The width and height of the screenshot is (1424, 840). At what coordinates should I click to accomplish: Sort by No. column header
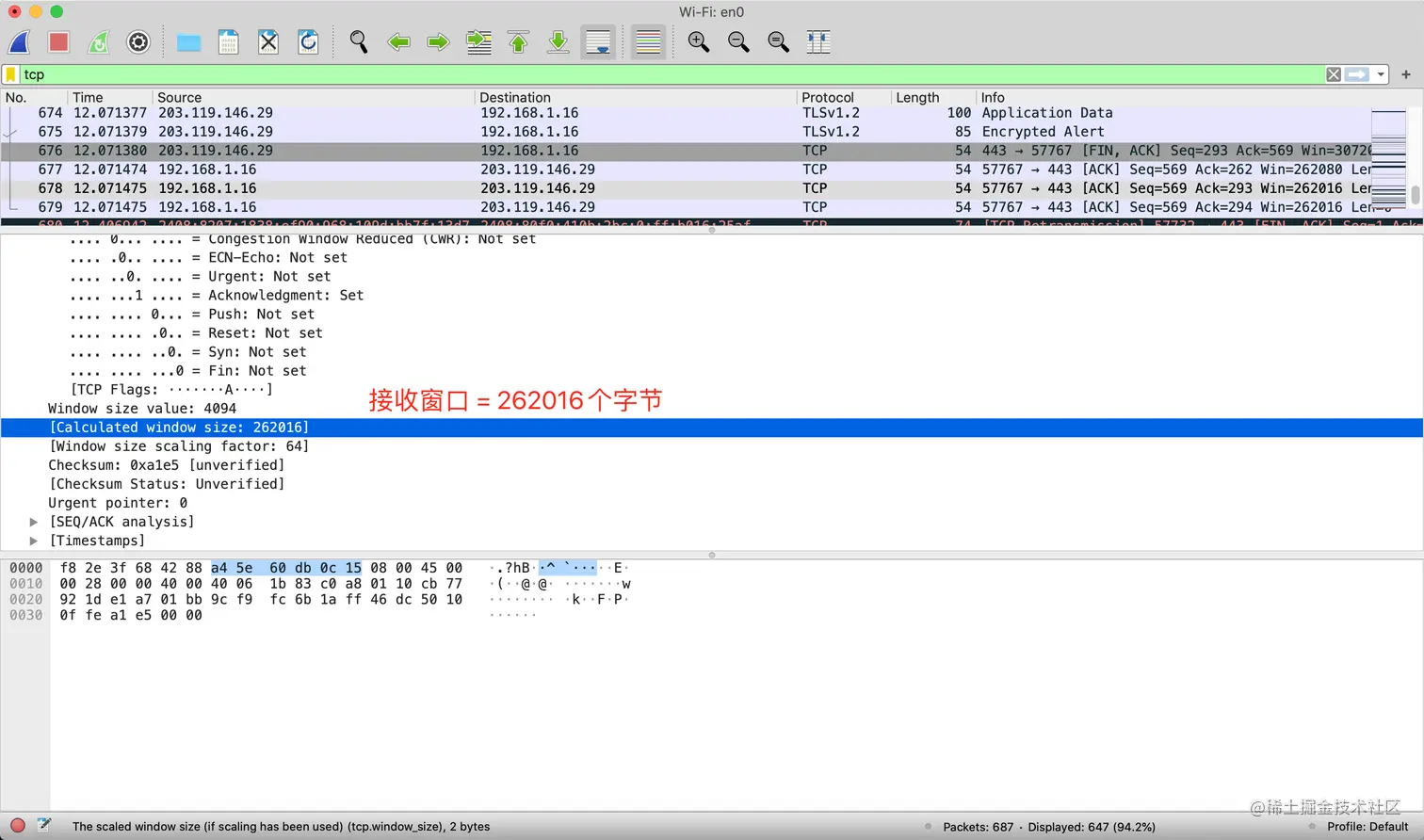(x=35, y=97)
